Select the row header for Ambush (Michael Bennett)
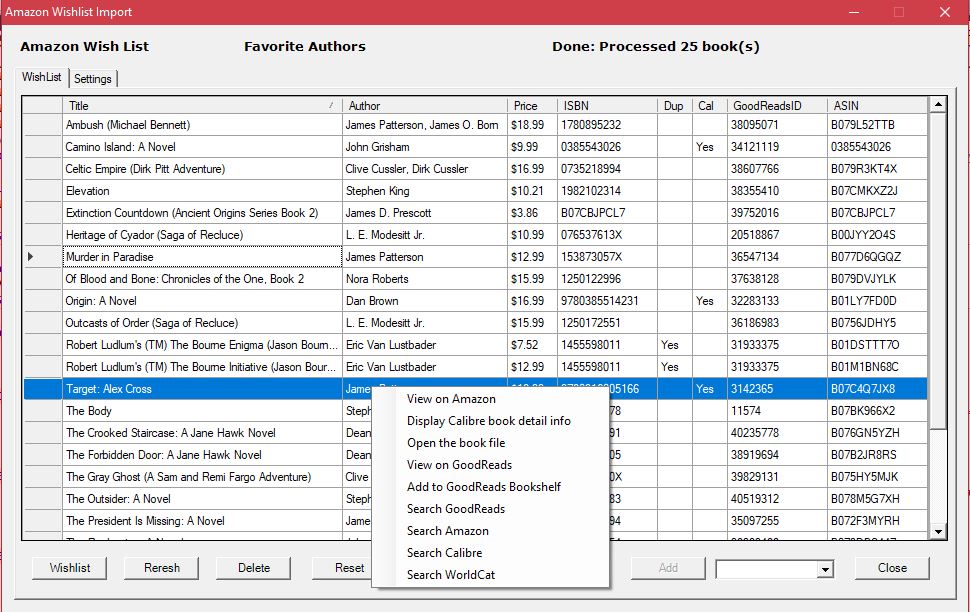The height and width of the screenshot is (612, 970). point(43,125)
